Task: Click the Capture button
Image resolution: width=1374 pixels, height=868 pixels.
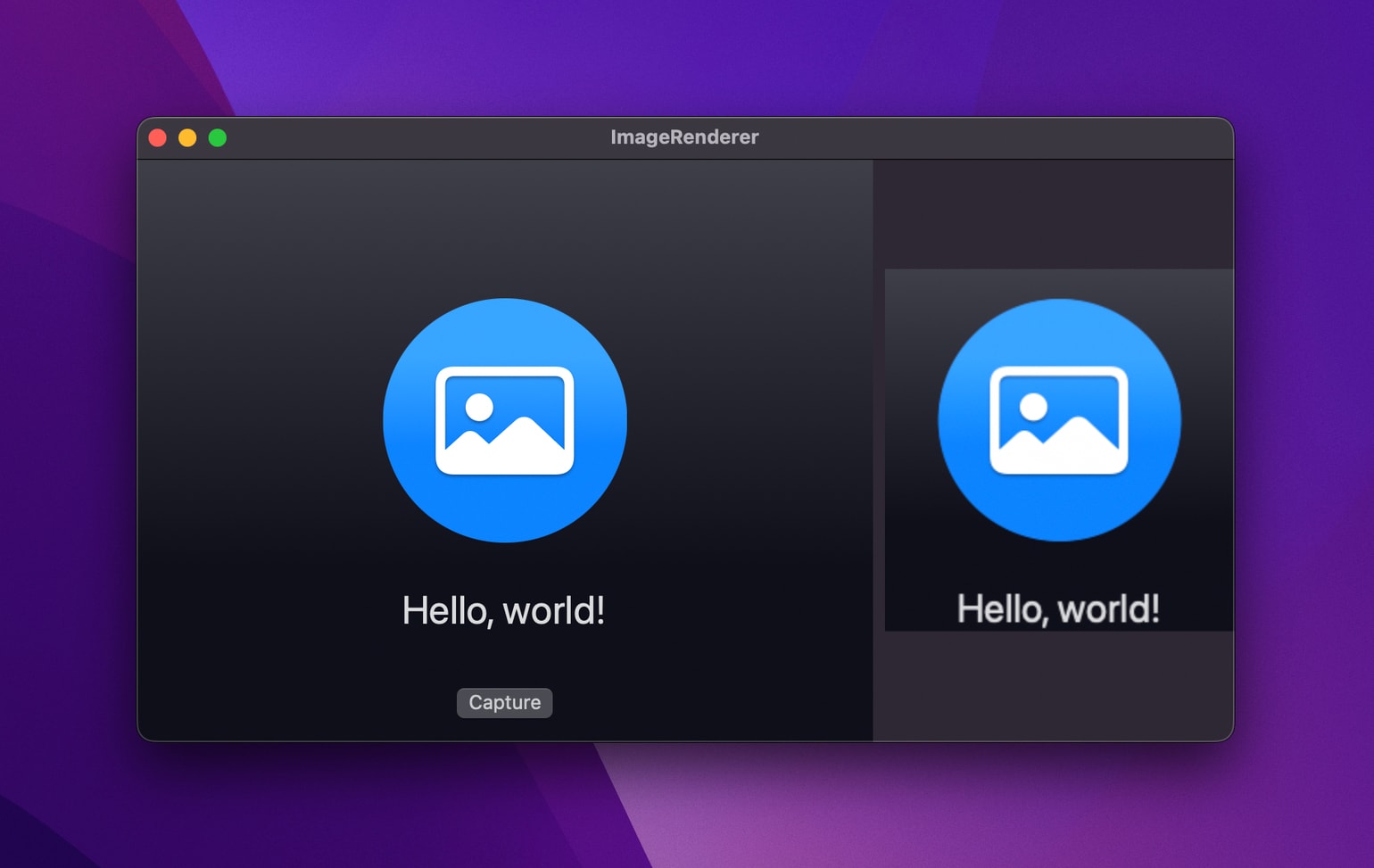Action: 504,703
